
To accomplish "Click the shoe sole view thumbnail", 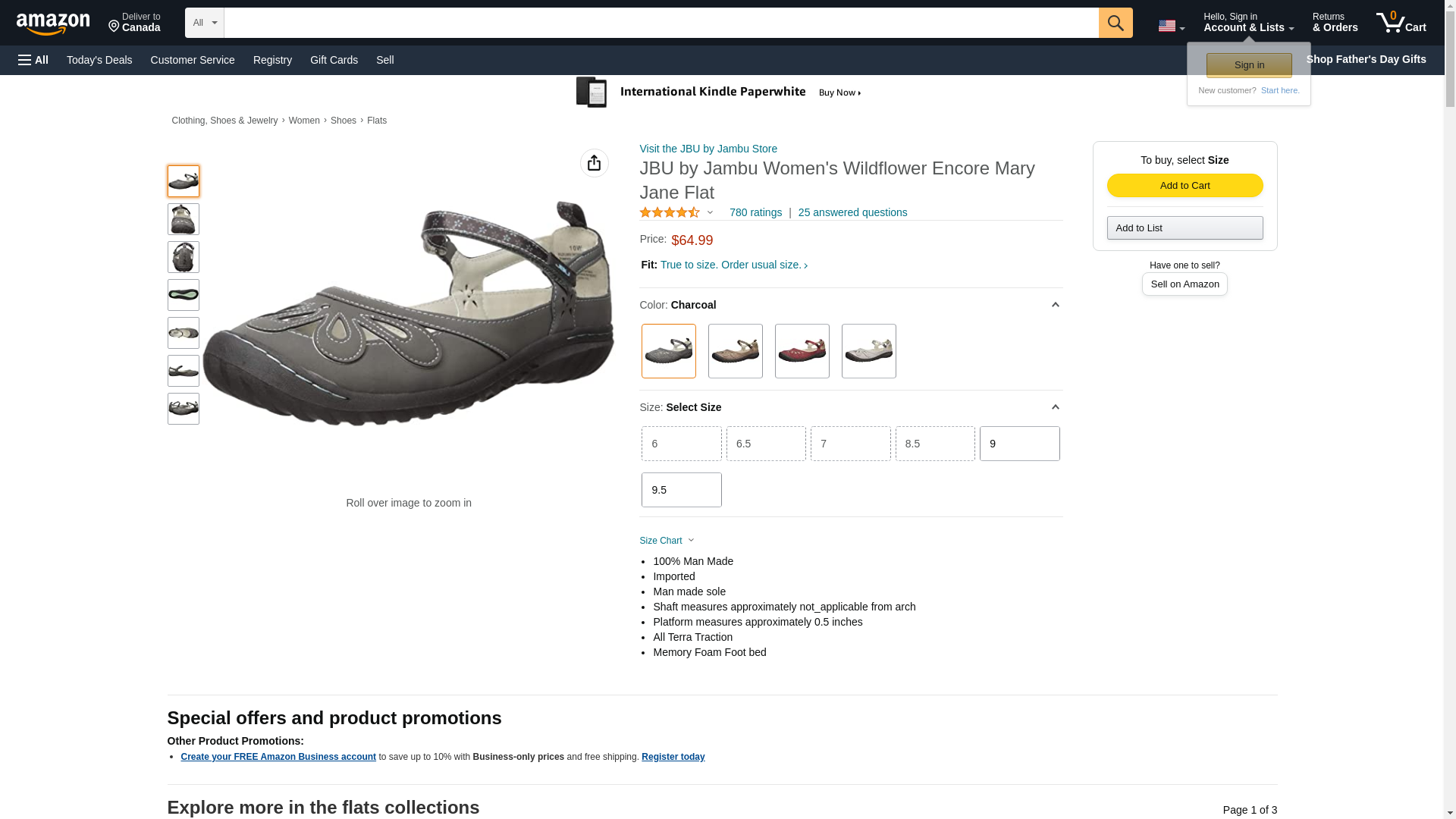I will (184, 295).
